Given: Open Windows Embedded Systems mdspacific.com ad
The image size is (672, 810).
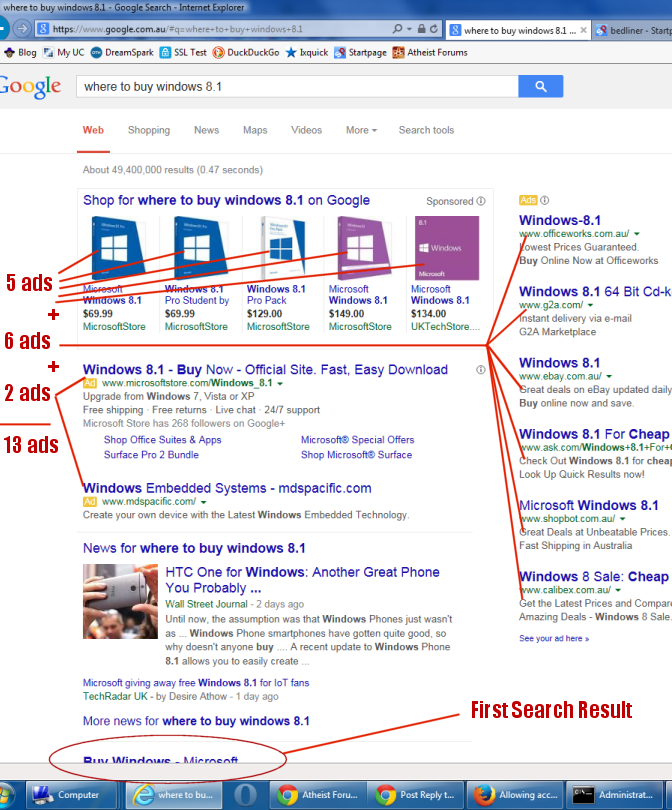Looking at the screenshot, I should (x=227, y=488).
